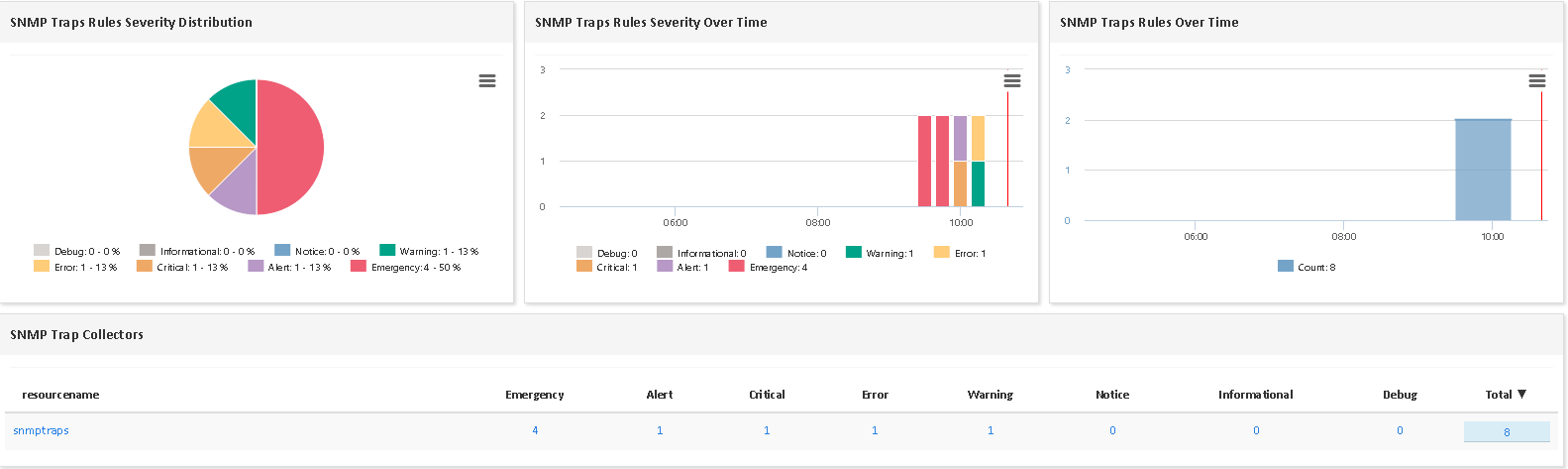Open the snmptraps resource link
Image resolution: width=1568 pixels, height=469 pixels.
pos(41,430)
